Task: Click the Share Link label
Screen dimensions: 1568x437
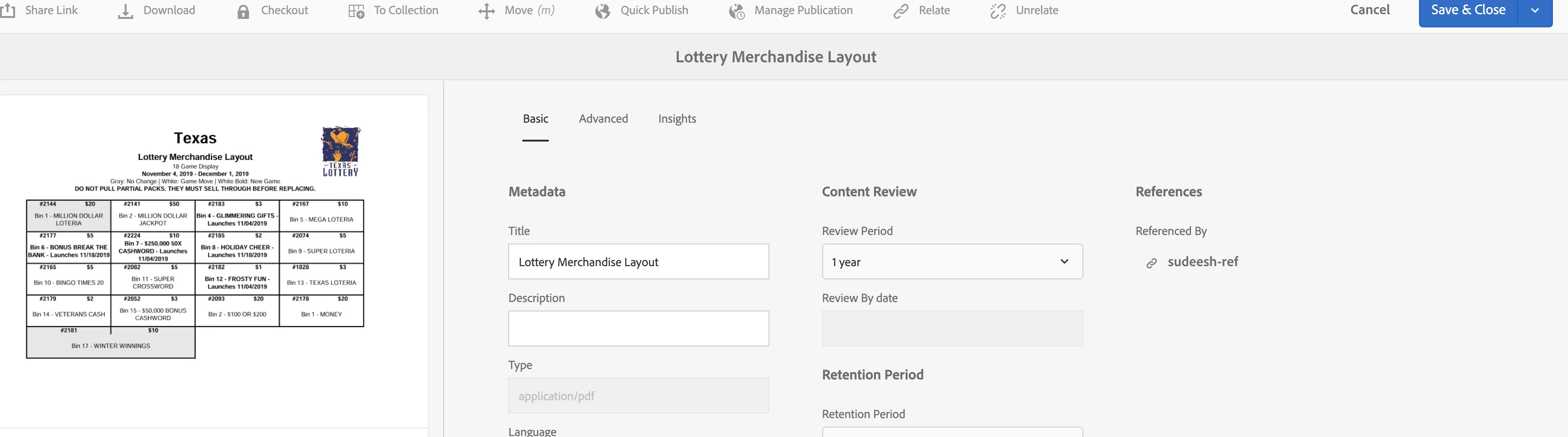Action: click(x=51, y=10)
